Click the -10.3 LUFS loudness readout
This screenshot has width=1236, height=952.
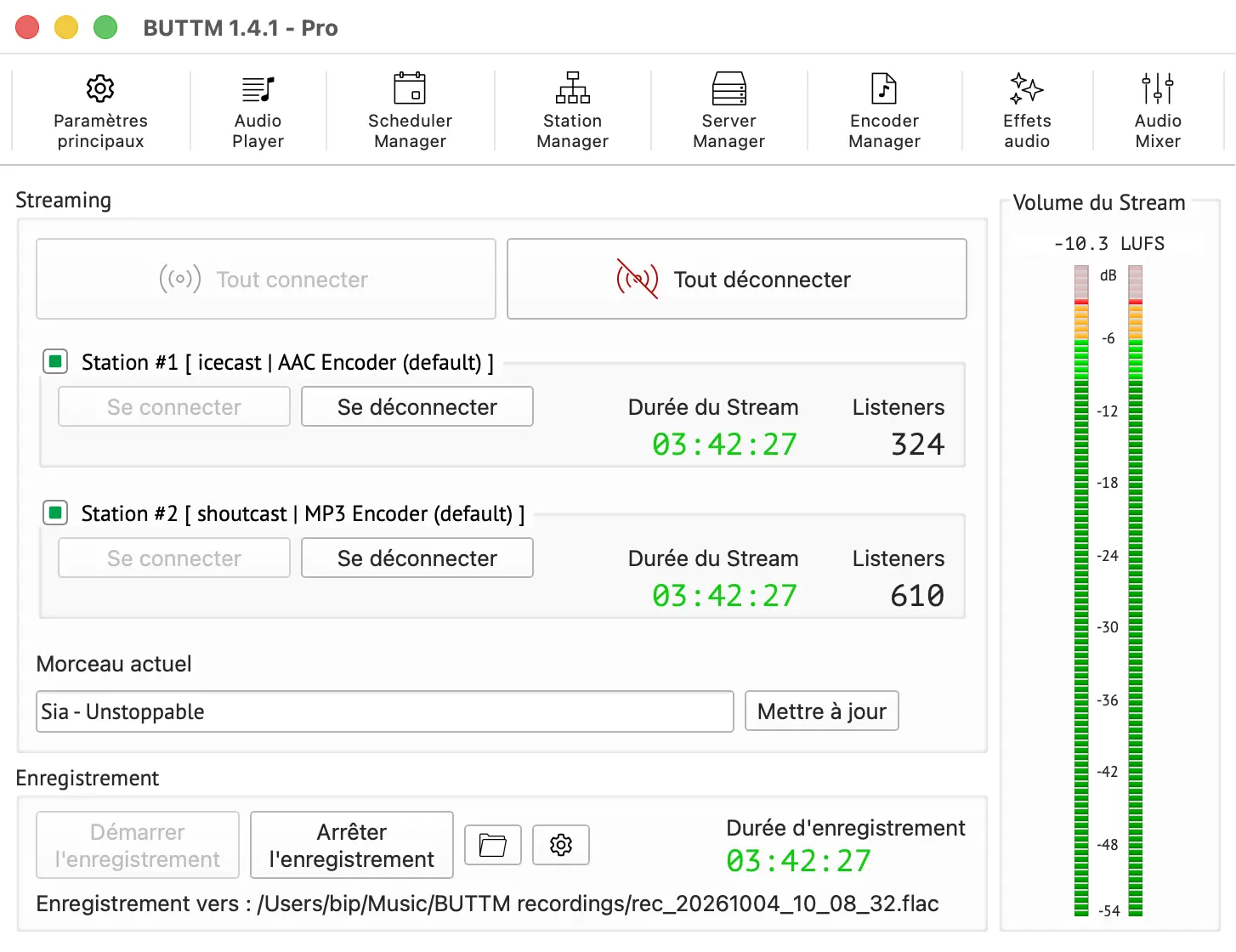[x=1109, y=244]
